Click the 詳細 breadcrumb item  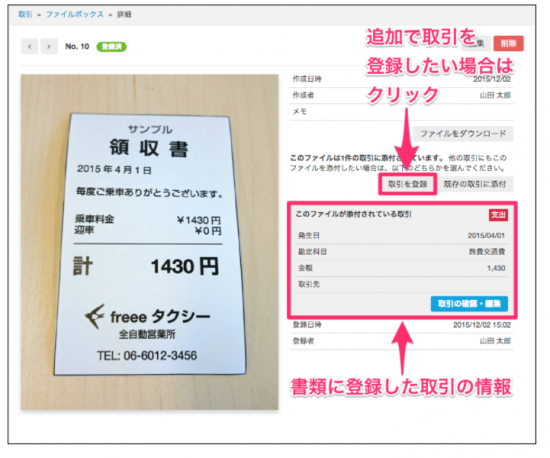pyautogui.click(x=124, y=15)
